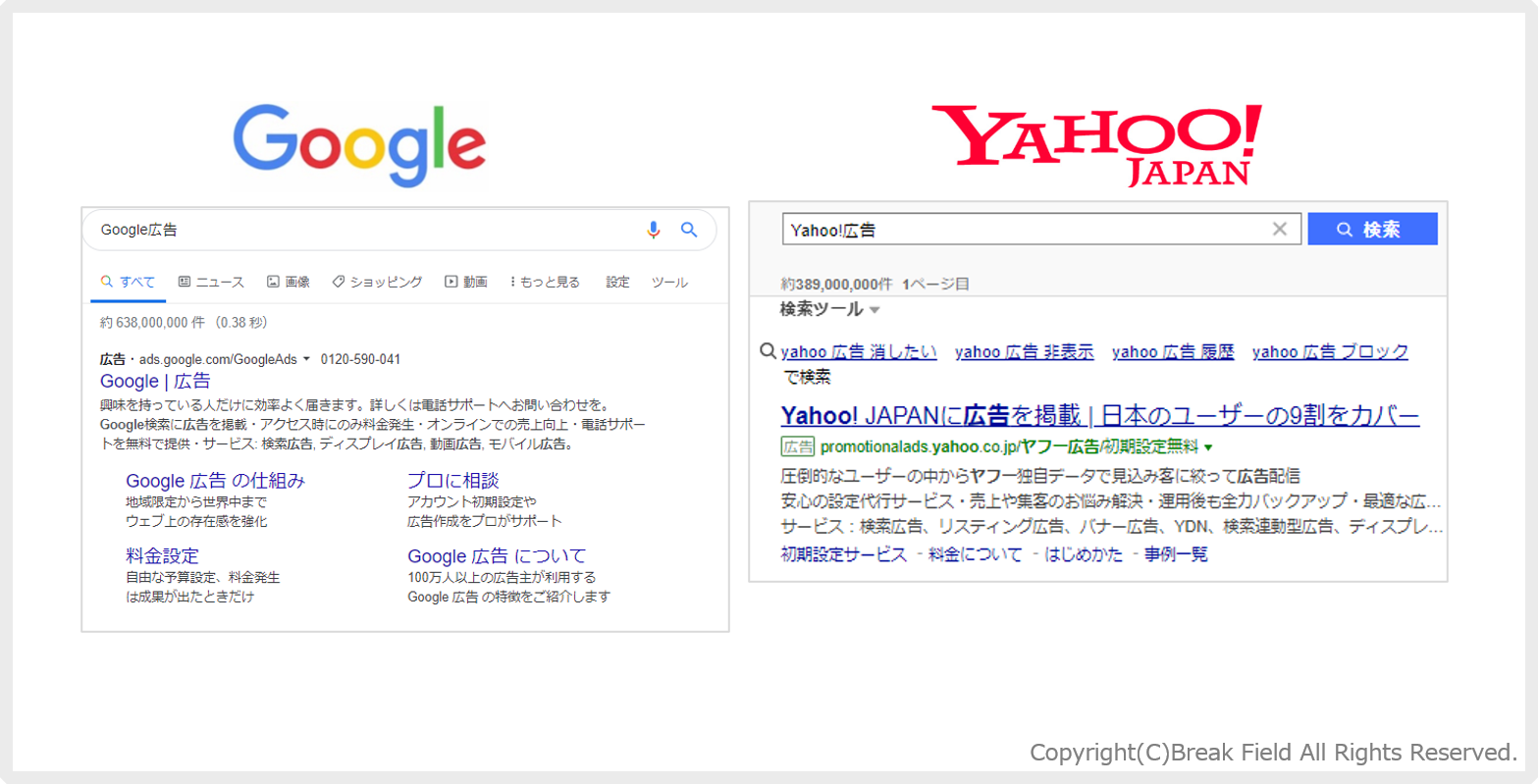Open Google ツール option
This screenshot has width=1538, height=784.
coord(669,282)
